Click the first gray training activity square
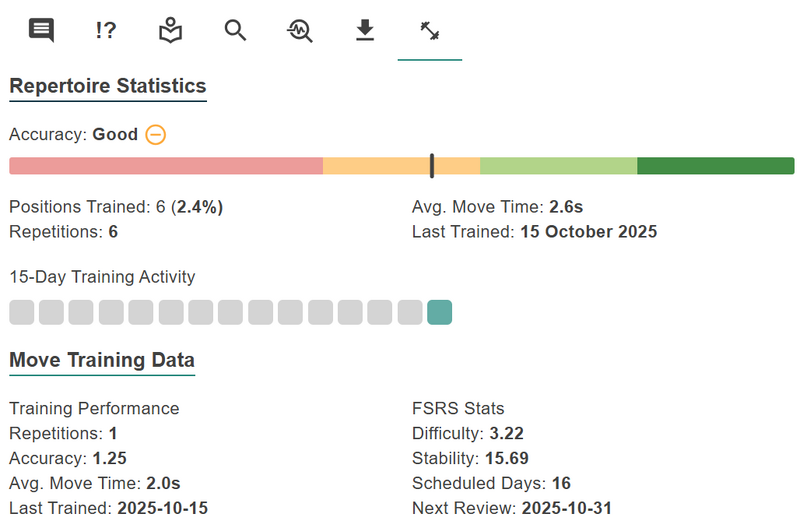The width and height of the screenshot is (800, 528). [x=21, y=313]
